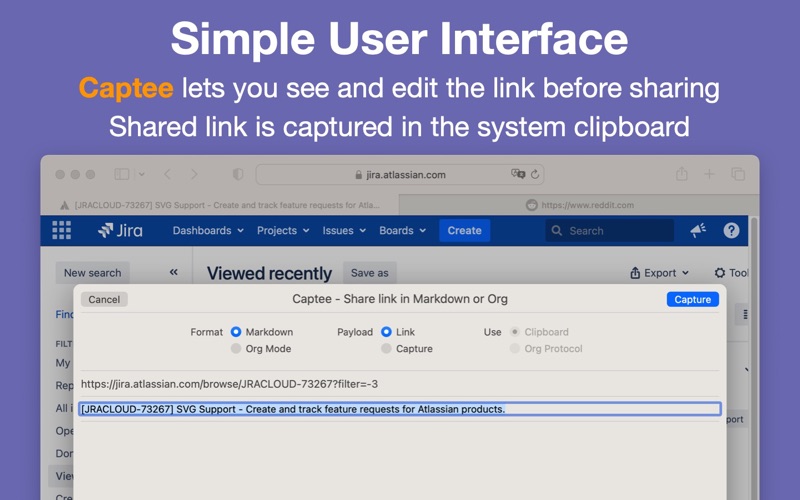The image size is (800, 500).
Task: Open the Jira feedback megaphone icon
Action: point(698,230)
